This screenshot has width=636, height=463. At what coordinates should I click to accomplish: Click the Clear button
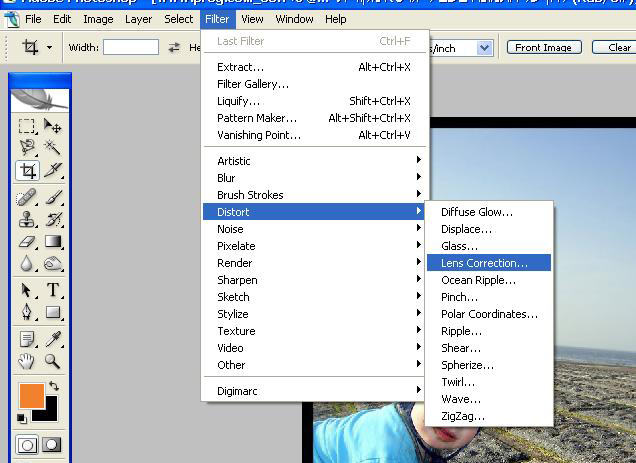click(614, 47)
